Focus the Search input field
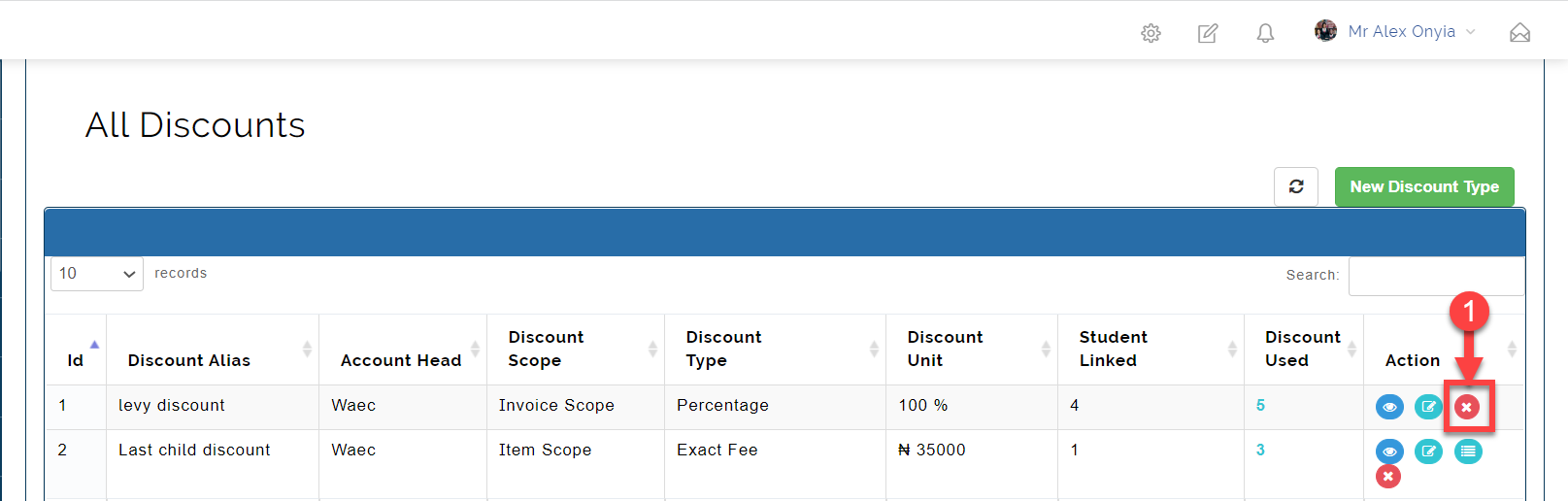 (1436, 276)
